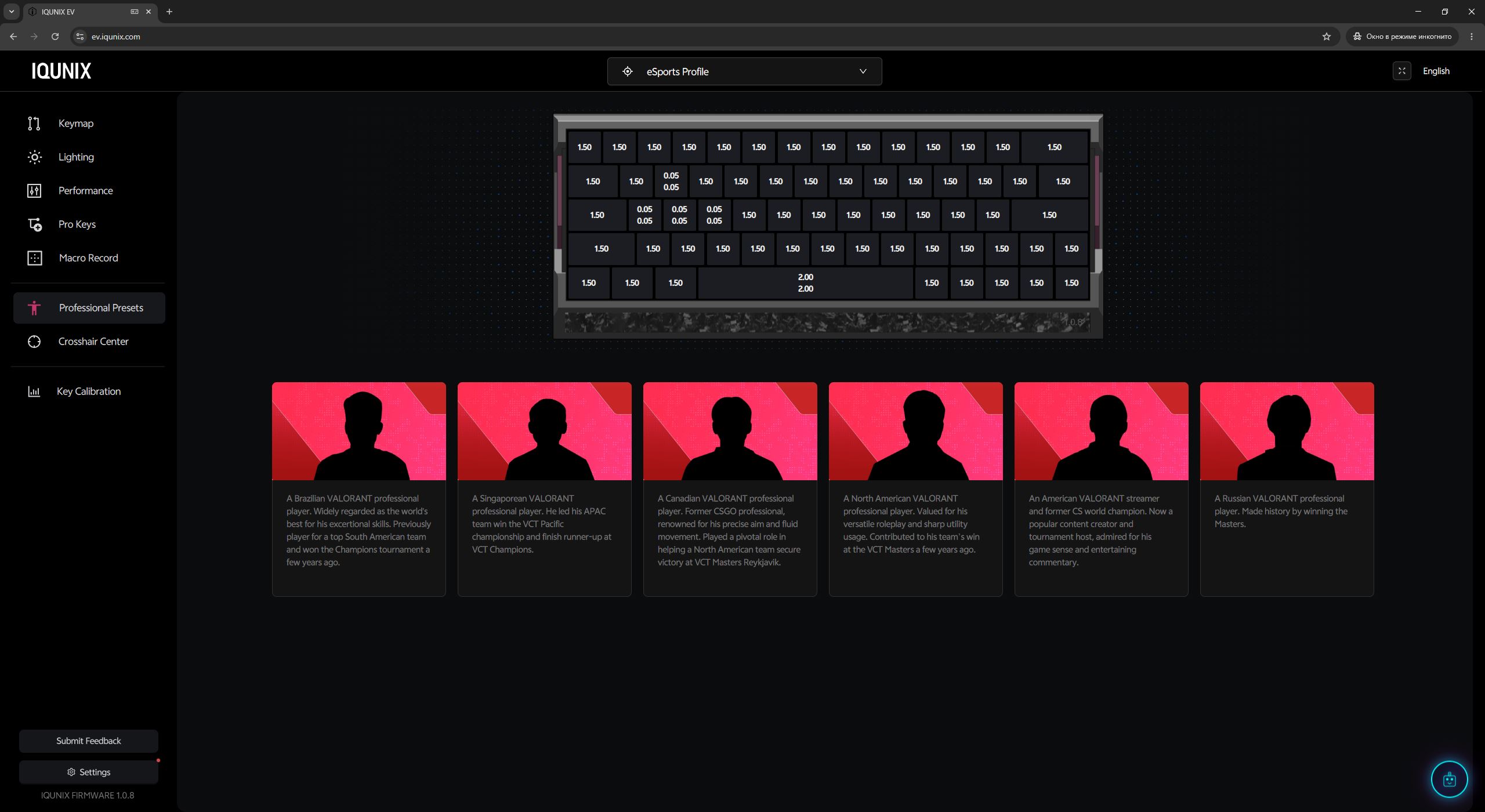Open the Keymap section

coord(89,124)
